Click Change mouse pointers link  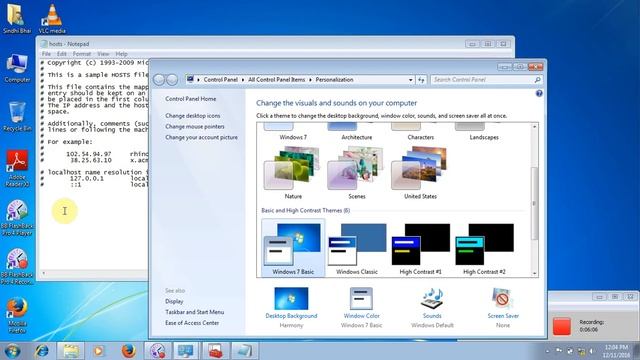[195, 127]
